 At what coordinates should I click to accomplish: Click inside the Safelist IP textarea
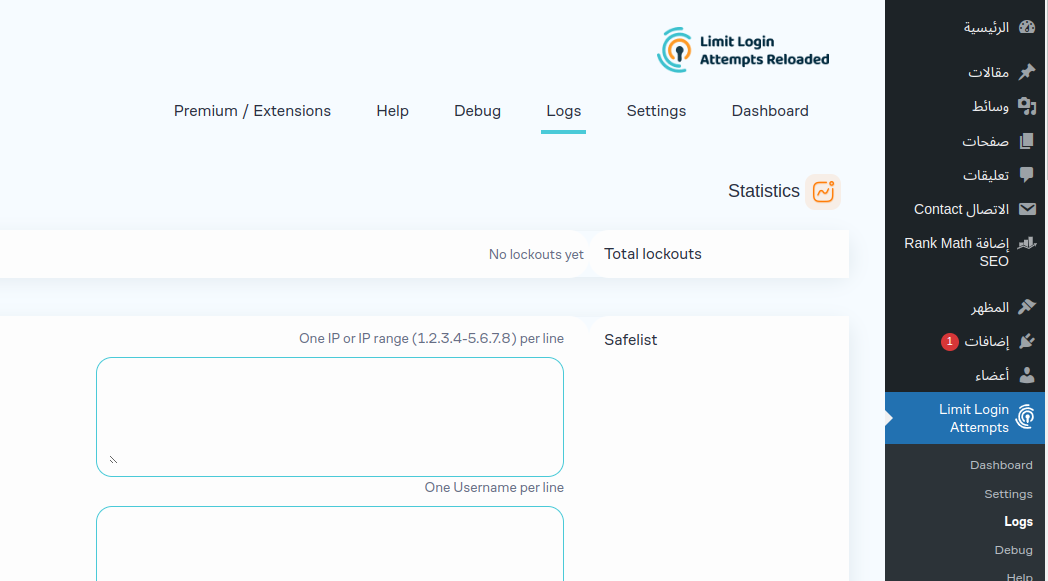click(330, 417)
